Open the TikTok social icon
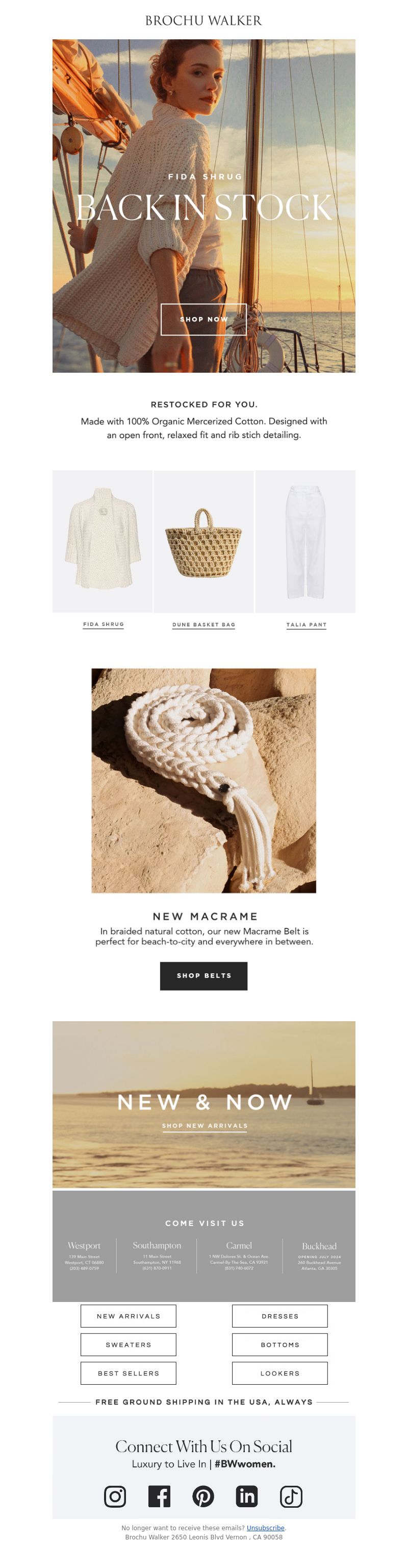The image size is (408, 1568). [x=291, y=1496]
